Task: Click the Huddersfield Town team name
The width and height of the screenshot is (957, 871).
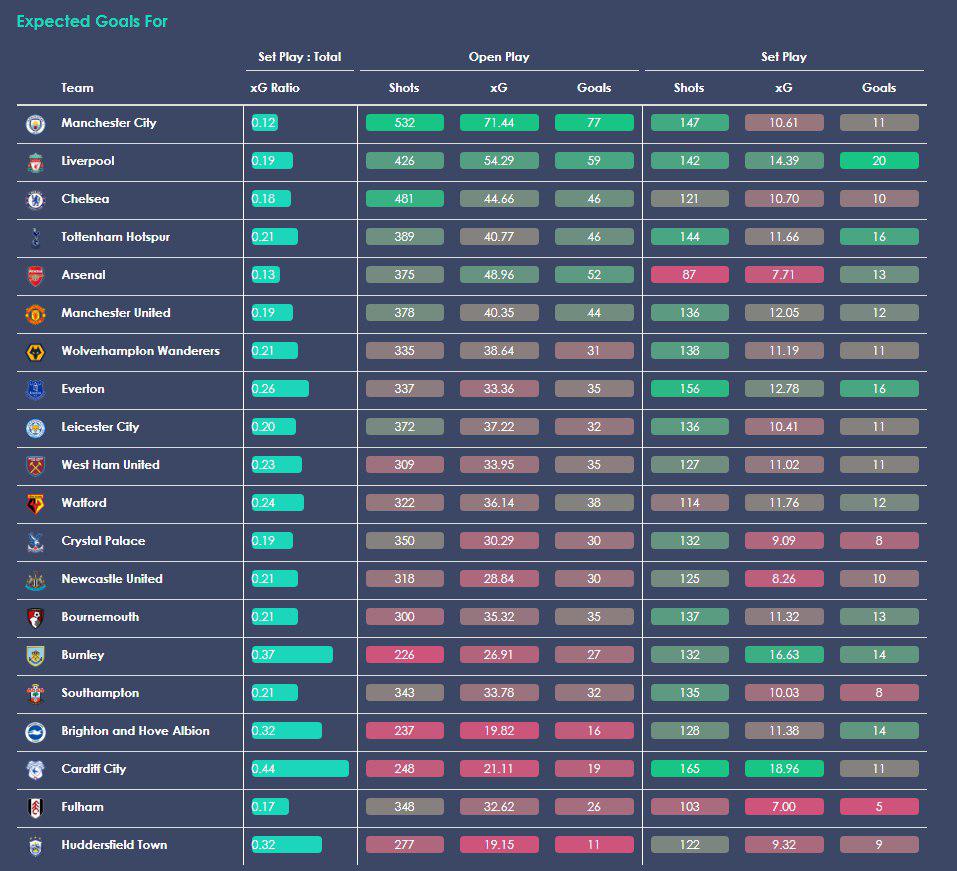Action: (x=114, y=845)
